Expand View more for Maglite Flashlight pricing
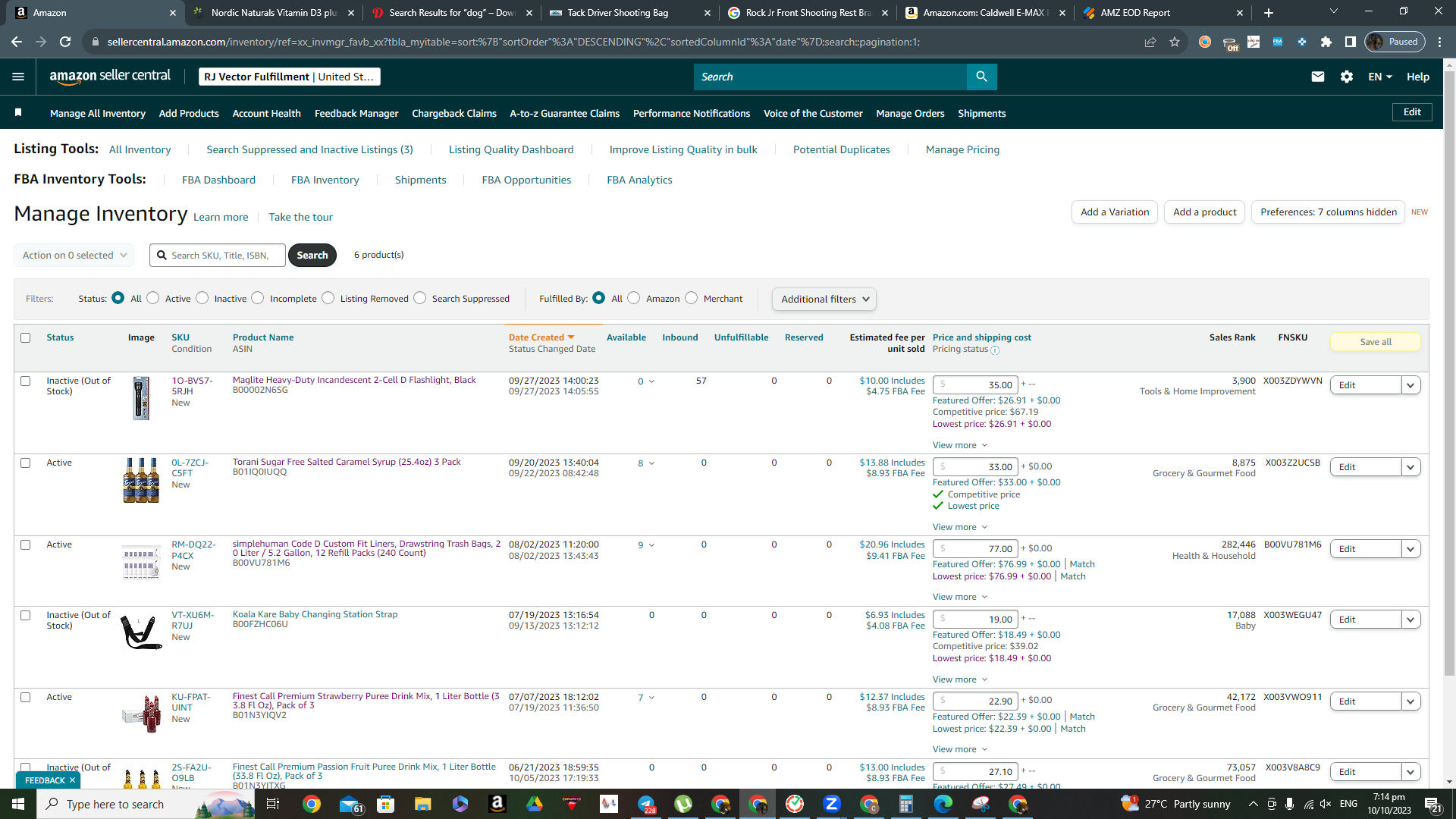This screenshot has height=819, width=1456. point(960,445)
